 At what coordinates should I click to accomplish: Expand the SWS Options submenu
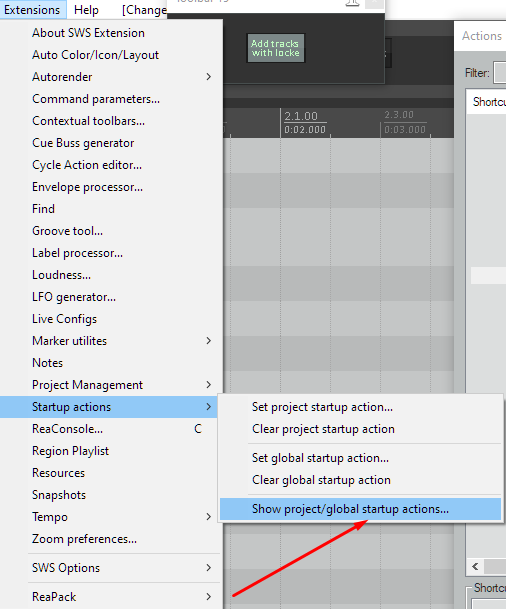coord(111,568)
